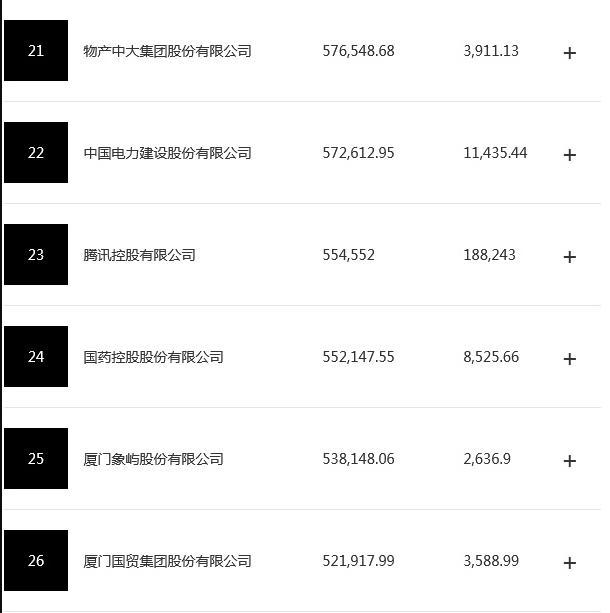
Task: Open 中国电力建设股份有限公司 company link
Action: (167, 153)
